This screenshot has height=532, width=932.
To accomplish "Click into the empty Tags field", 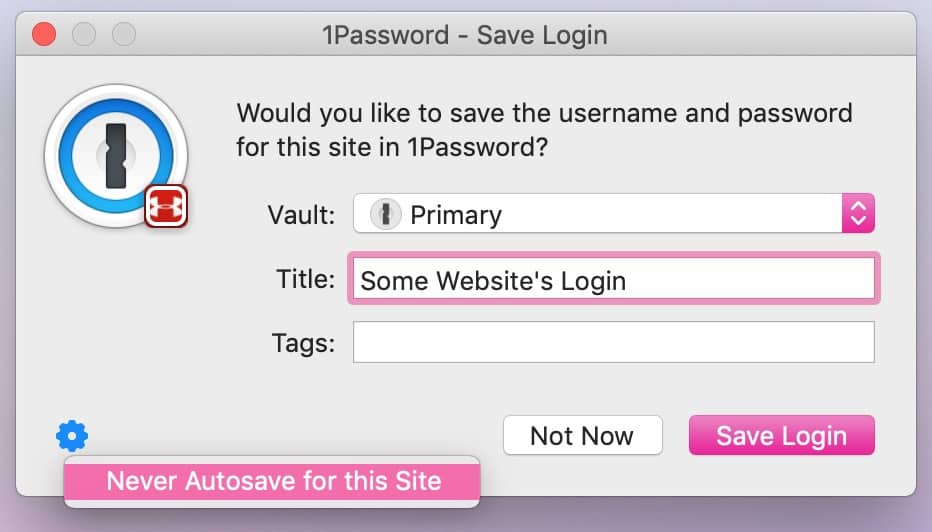I will (613, 342).
